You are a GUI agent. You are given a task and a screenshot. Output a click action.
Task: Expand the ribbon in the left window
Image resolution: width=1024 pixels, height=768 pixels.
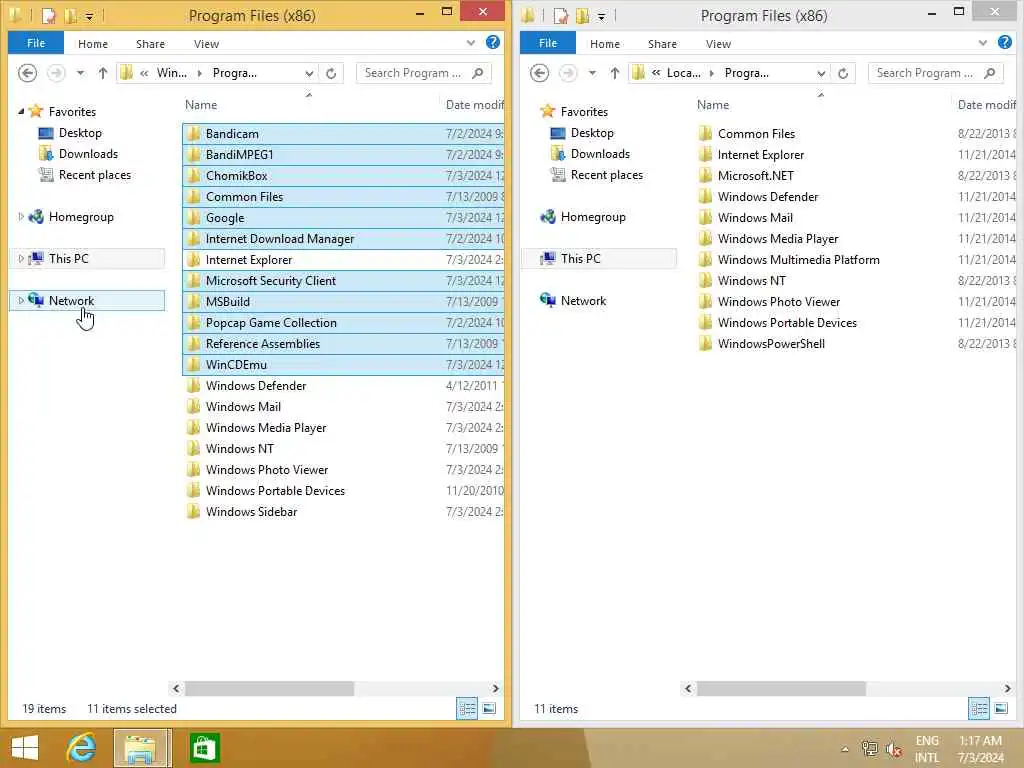click(x=471, y=43)
